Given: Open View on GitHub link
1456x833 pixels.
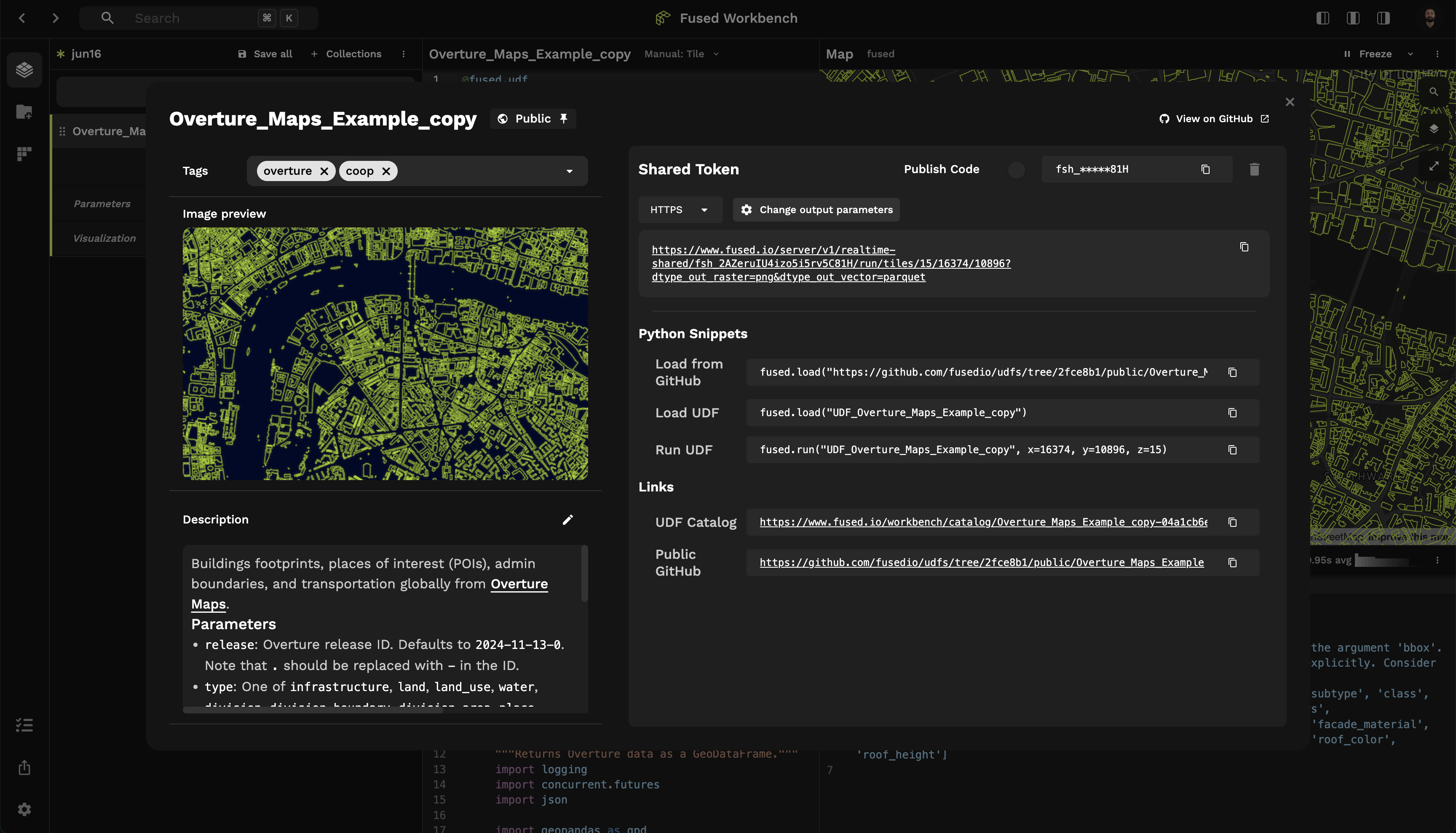Looking at the screenshot, I should point(1214,119).
